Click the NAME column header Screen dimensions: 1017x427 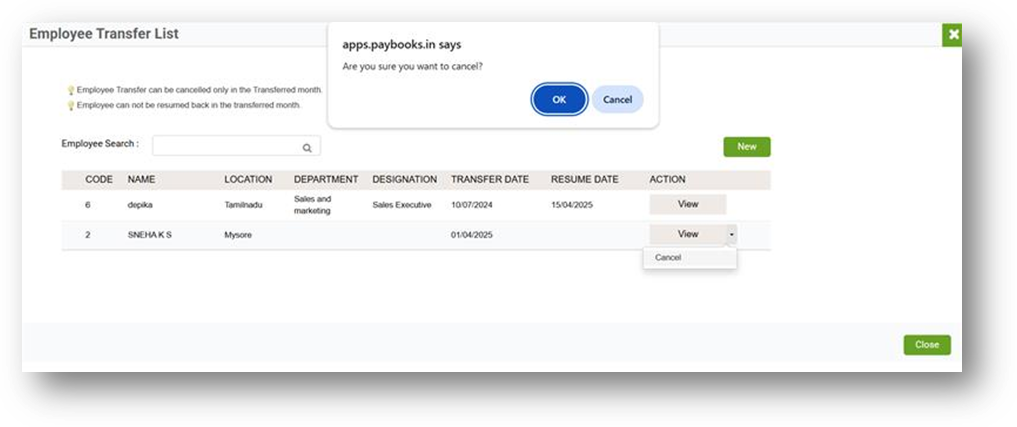click(141, 179)
